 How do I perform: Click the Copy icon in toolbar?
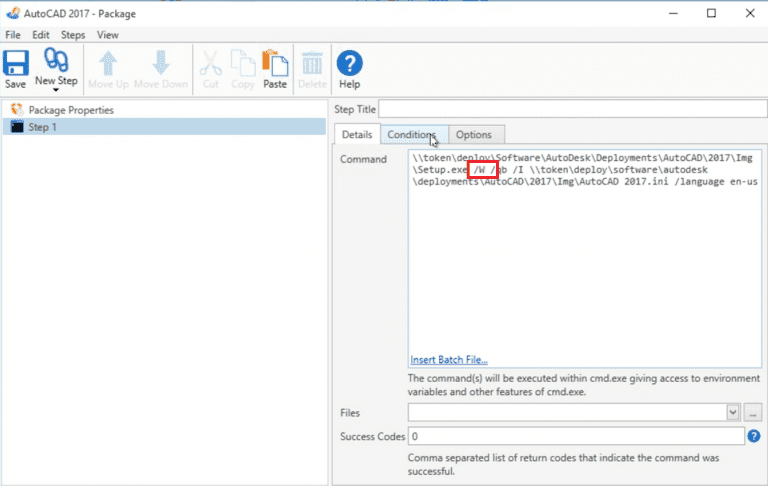pos(243,63)
